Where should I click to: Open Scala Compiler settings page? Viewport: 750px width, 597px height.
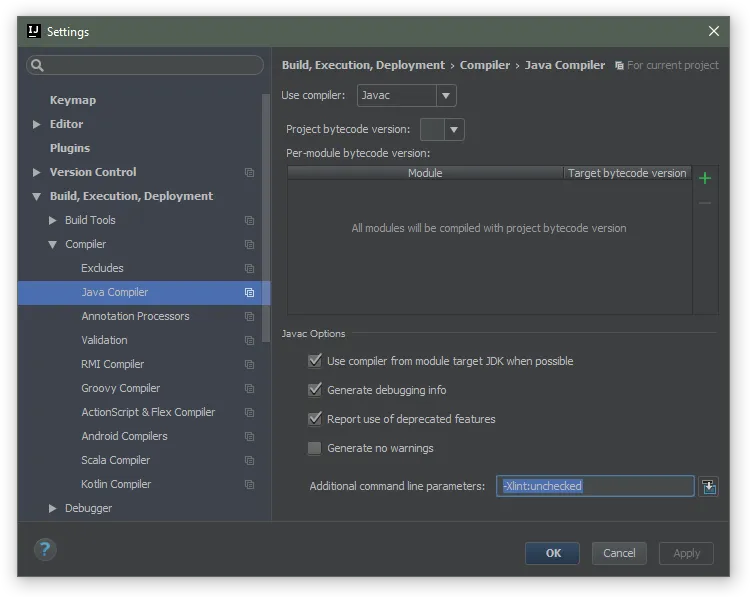pos(115,460)
